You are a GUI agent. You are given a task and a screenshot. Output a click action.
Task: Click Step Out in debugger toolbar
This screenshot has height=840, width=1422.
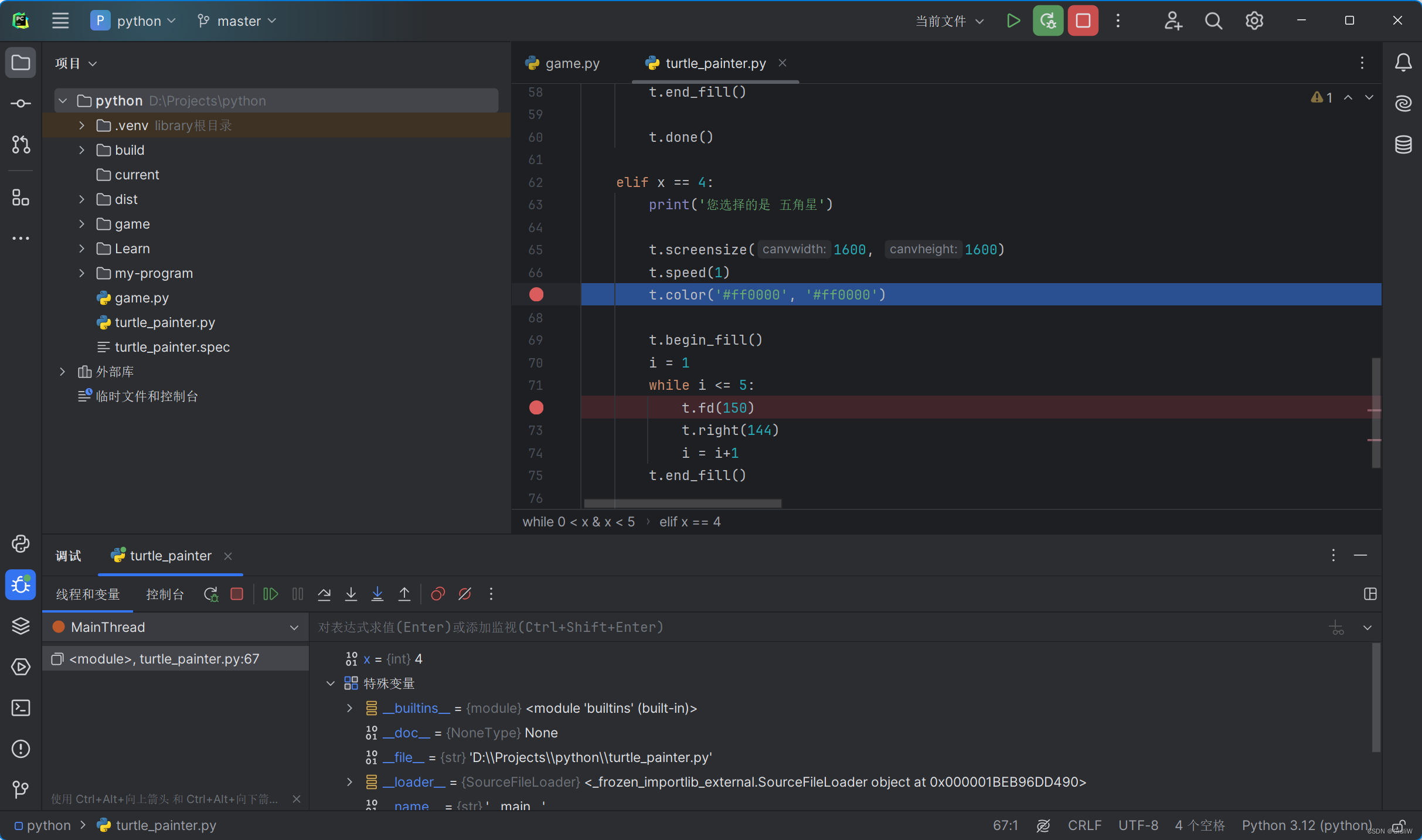click(x=404, y=594)
